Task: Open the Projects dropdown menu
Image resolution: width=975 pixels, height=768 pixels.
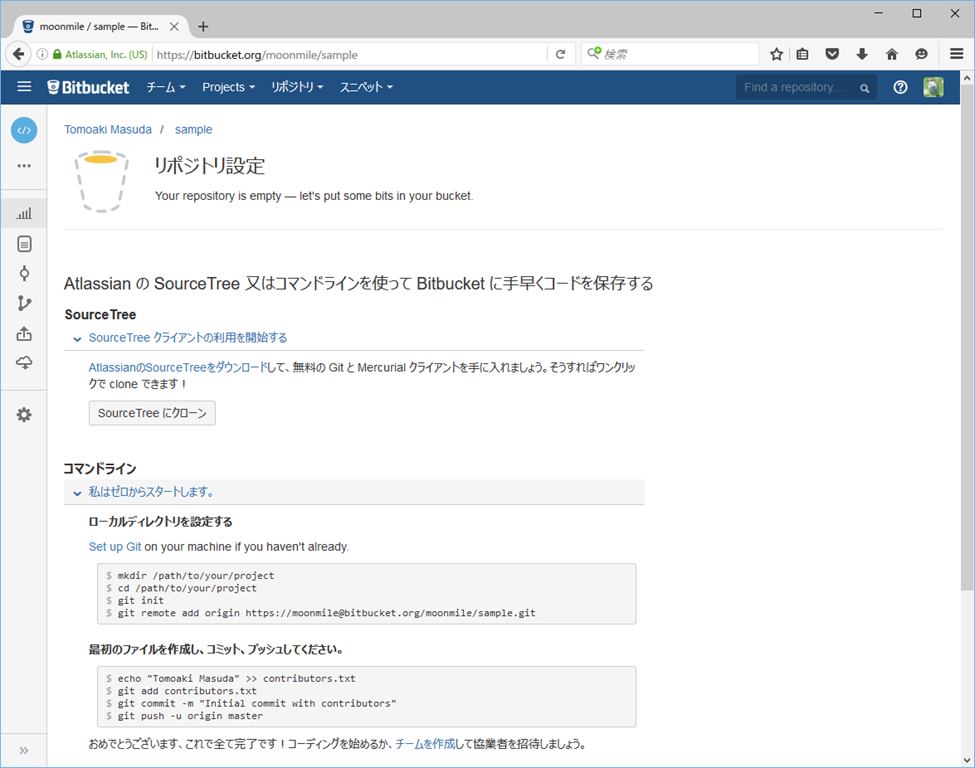Action: pyautogui.click(x=228, y=88)
